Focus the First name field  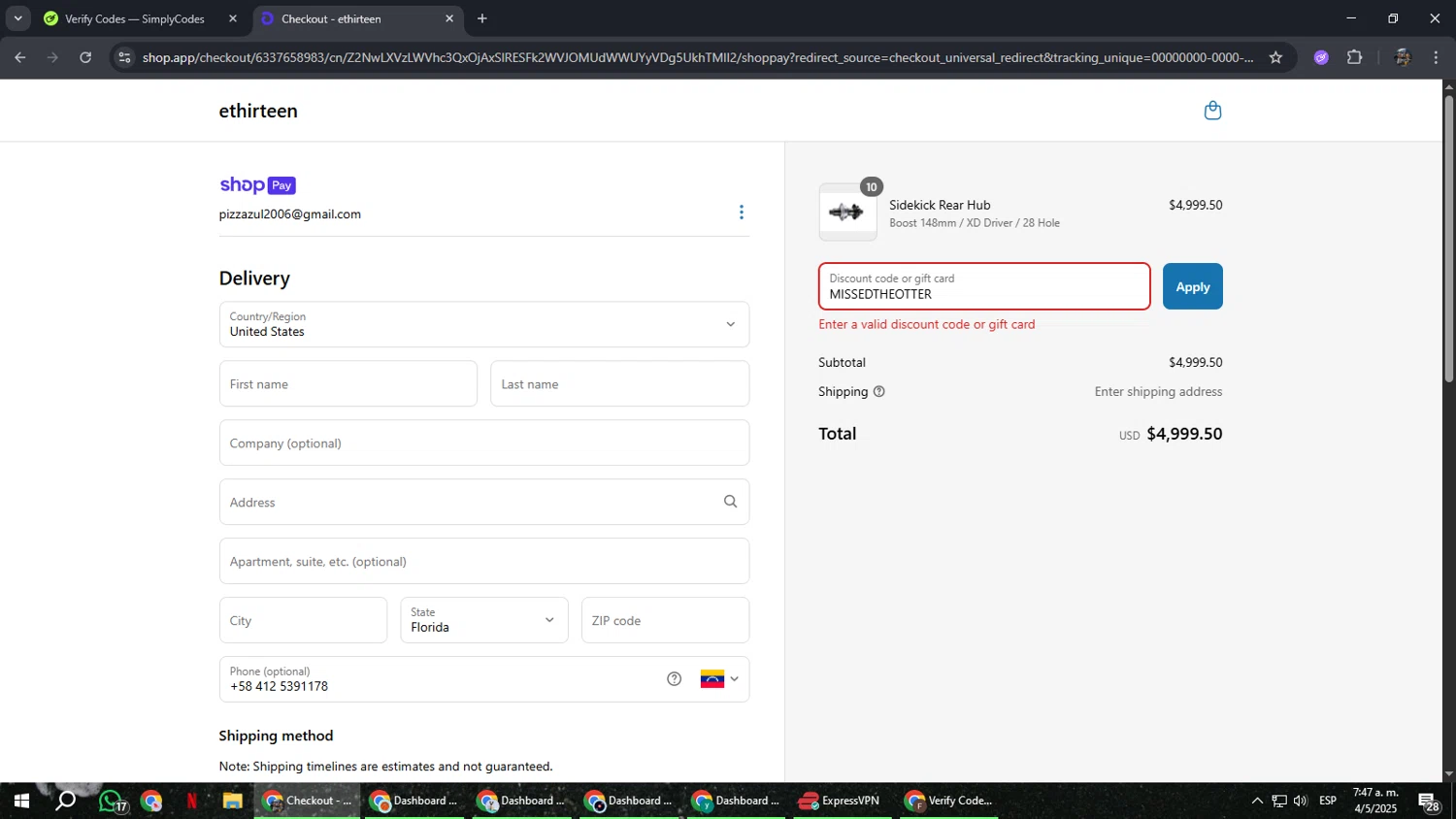[x=348, y=383]
